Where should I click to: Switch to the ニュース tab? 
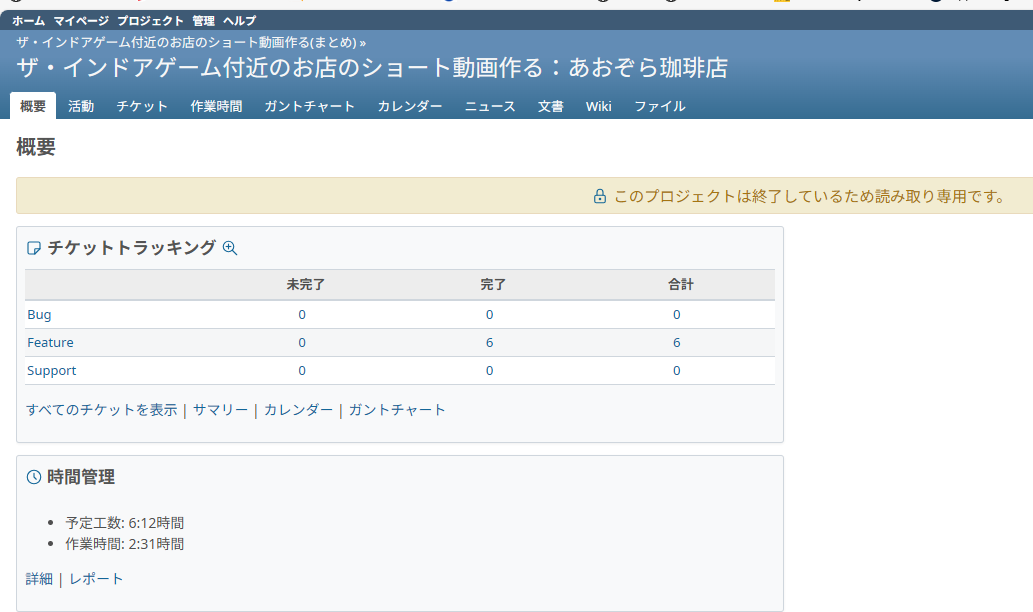pos(490,106)
